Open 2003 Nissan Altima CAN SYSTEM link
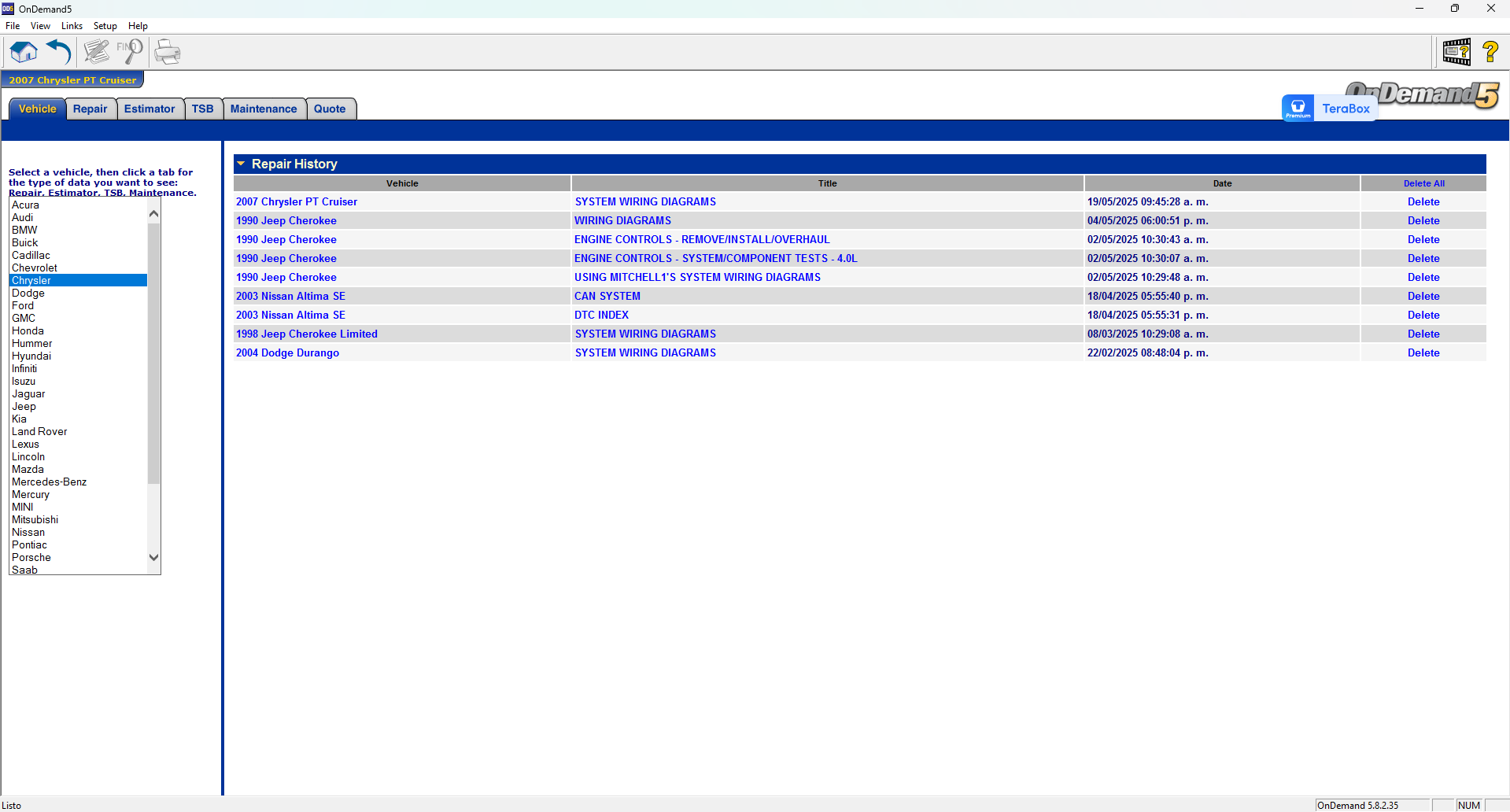This screenshot has width=1510, height=812. pos(607,297)
